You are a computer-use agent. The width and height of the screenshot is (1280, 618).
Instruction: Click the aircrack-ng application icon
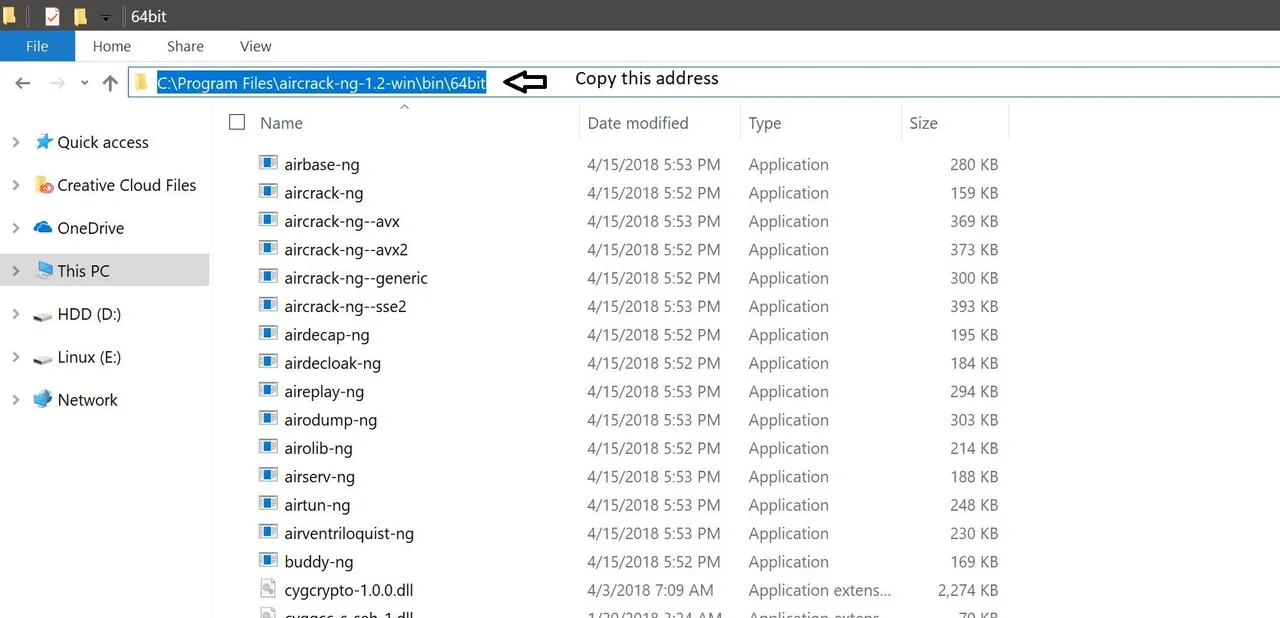tap(268, 191)
